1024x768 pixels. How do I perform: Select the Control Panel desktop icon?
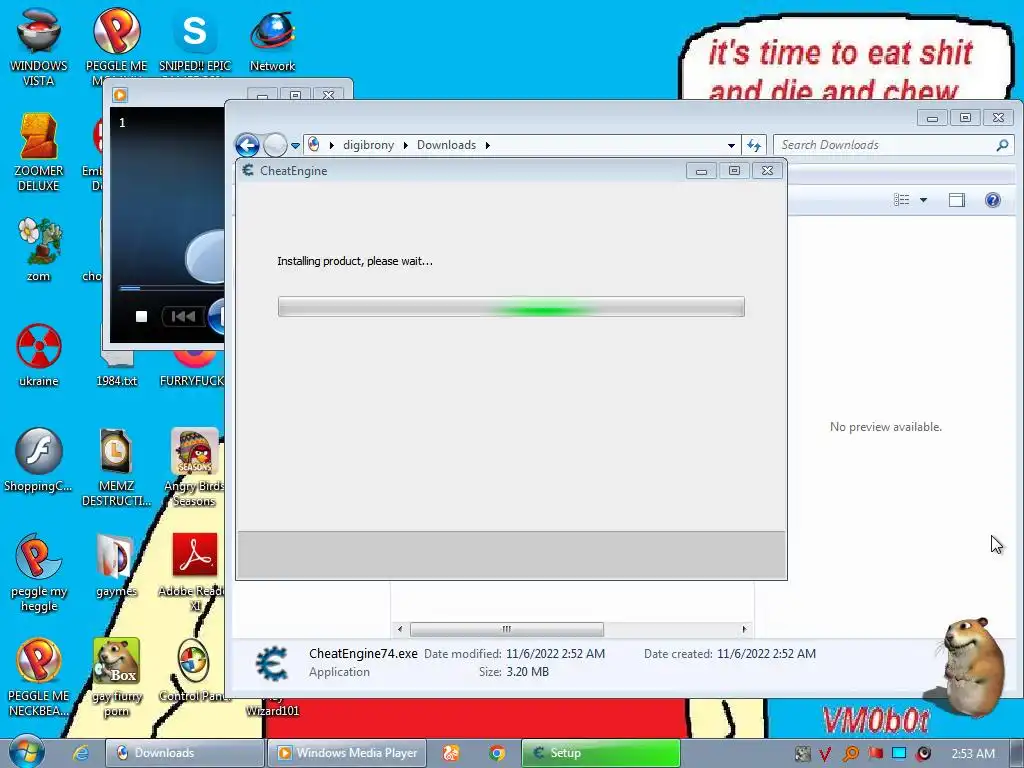[x=194, y=670]
